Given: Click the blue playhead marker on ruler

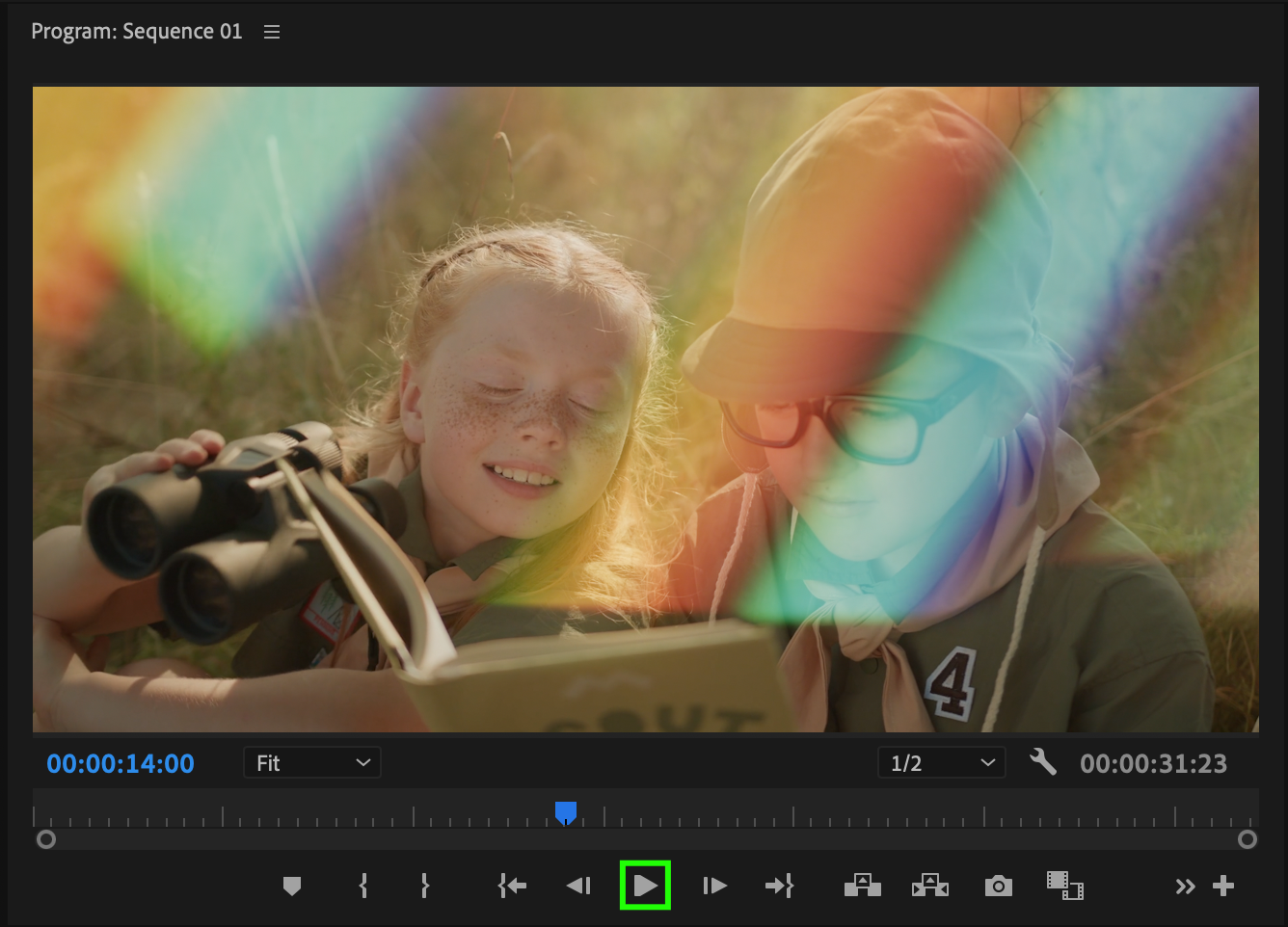Looking at the screenshot, I should pyautogui.click(x=566, y=813).
